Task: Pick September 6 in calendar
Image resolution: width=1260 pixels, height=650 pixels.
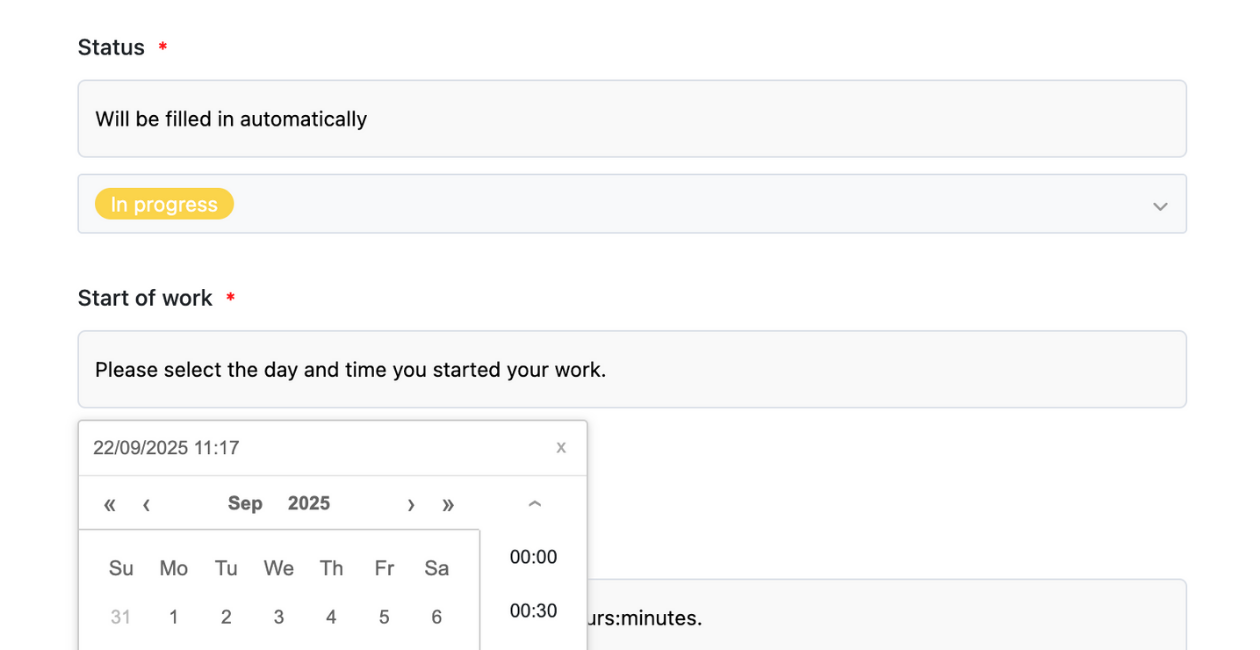Action: coord(436,617)
